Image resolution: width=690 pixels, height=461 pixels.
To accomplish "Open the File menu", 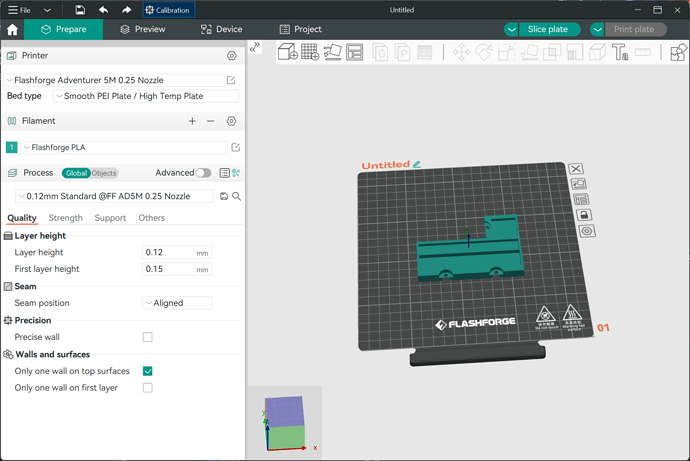I will point(19,10).
